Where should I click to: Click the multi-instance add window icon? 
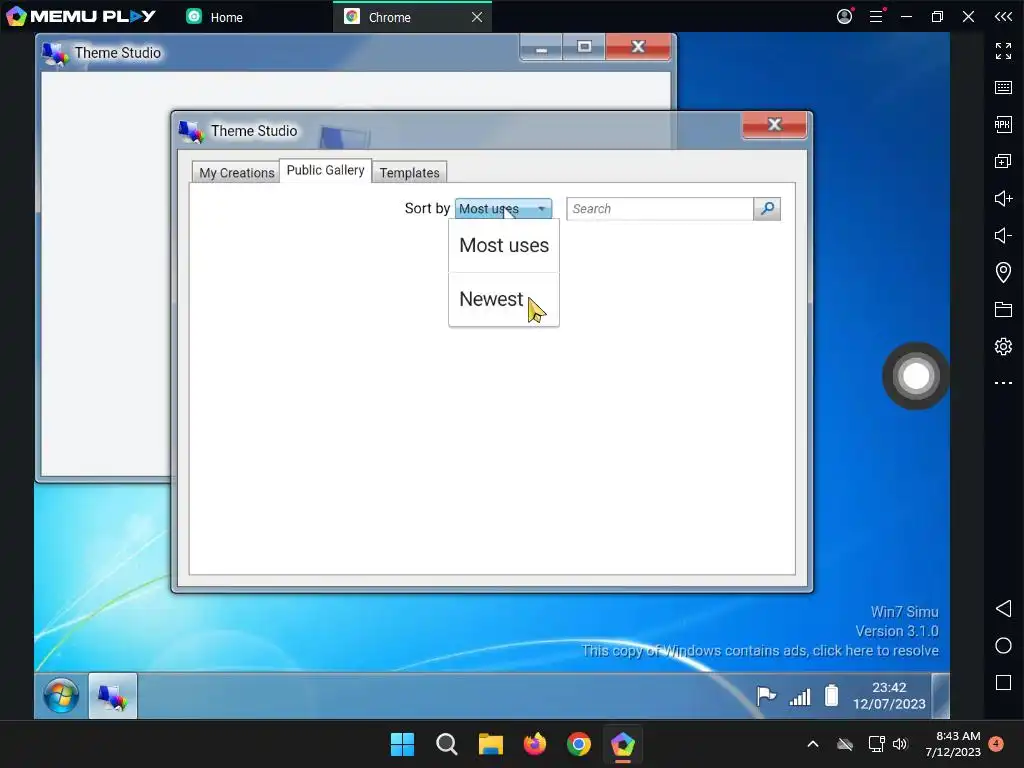coord(1003,161)
